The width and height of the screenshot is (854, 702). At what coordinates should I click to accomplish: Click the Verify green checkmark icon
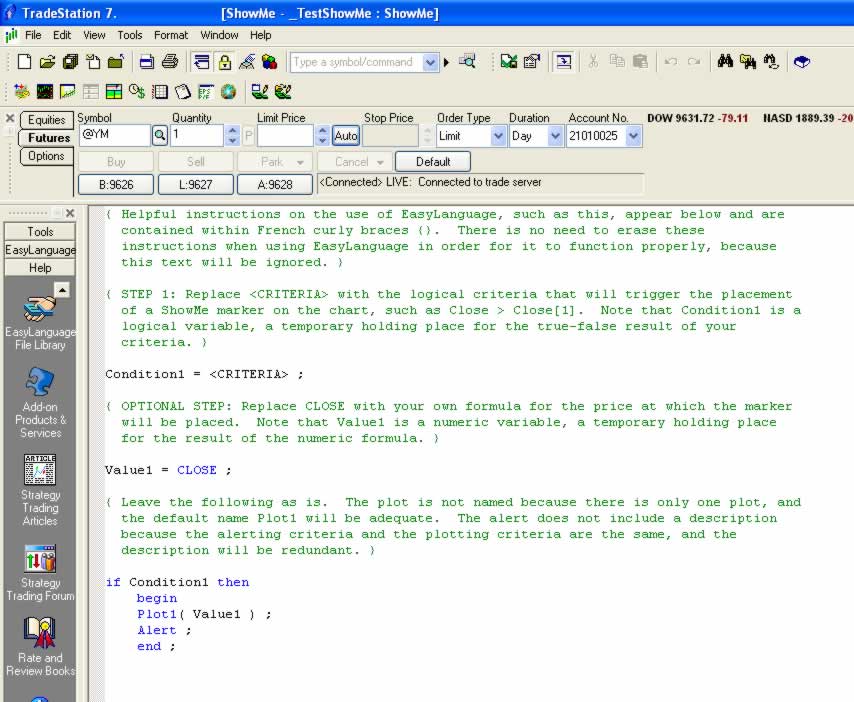(x=509, y=62)
